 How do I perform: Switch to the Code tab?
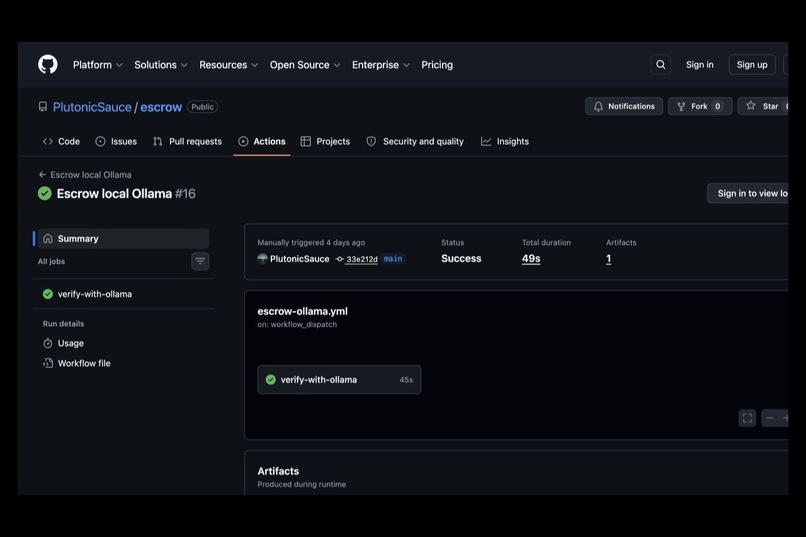61,141
